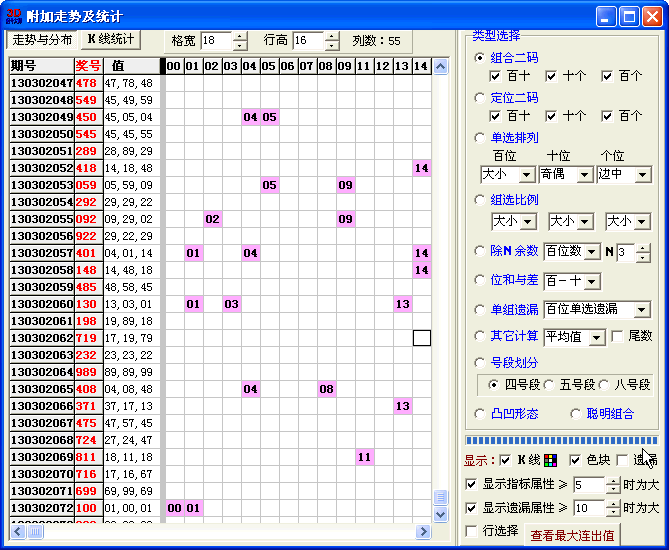Click 查看最大连出值 button
Image resolution: width=669 pixels, height=550 pixels.
coord(573,535)
